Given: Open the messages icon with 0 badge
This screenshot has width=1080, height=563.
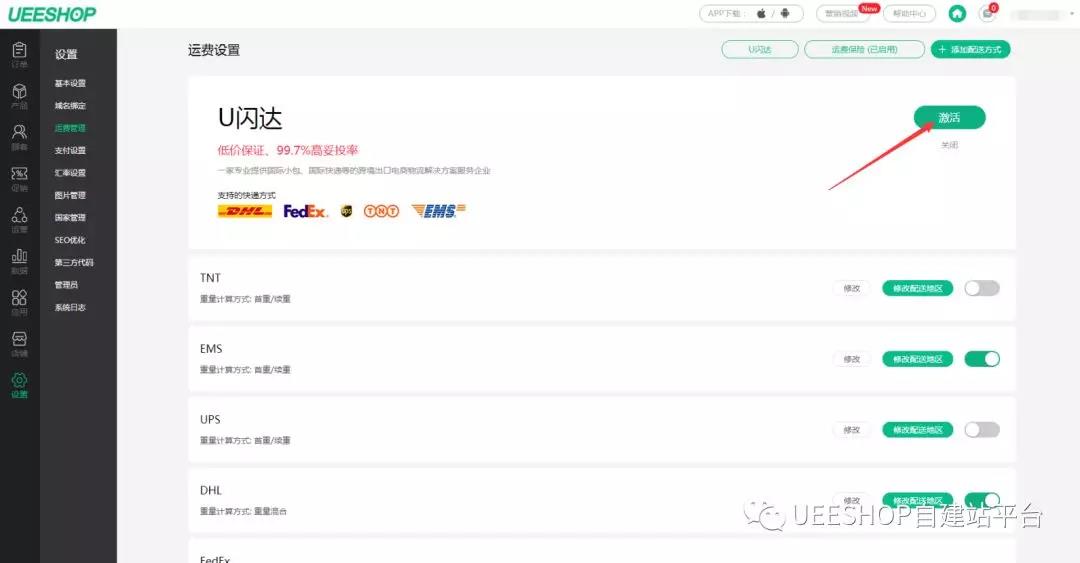Looking at the screenshot, I should 987,13.
